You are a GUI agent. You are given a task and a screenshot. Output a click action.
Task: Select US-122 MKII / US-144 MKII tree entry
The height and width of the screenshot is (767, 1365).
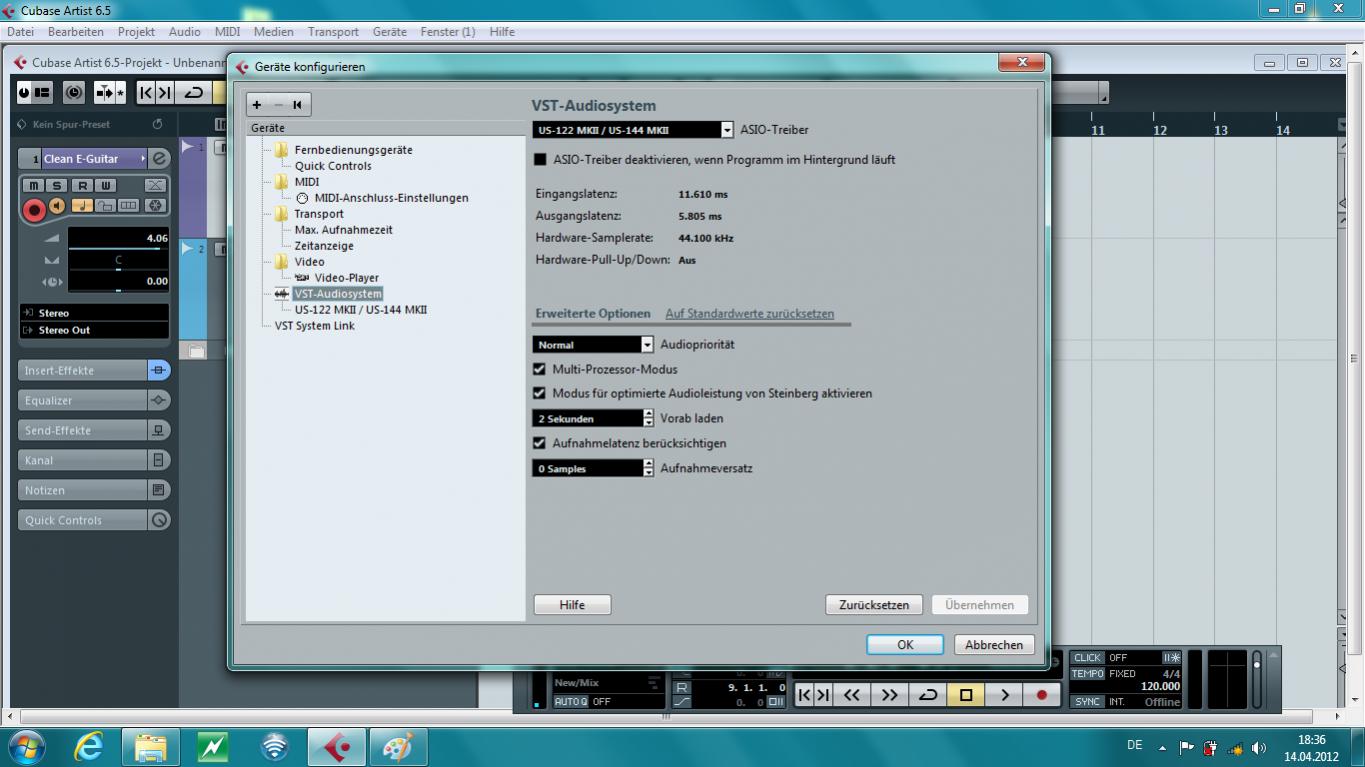point(360,310)
